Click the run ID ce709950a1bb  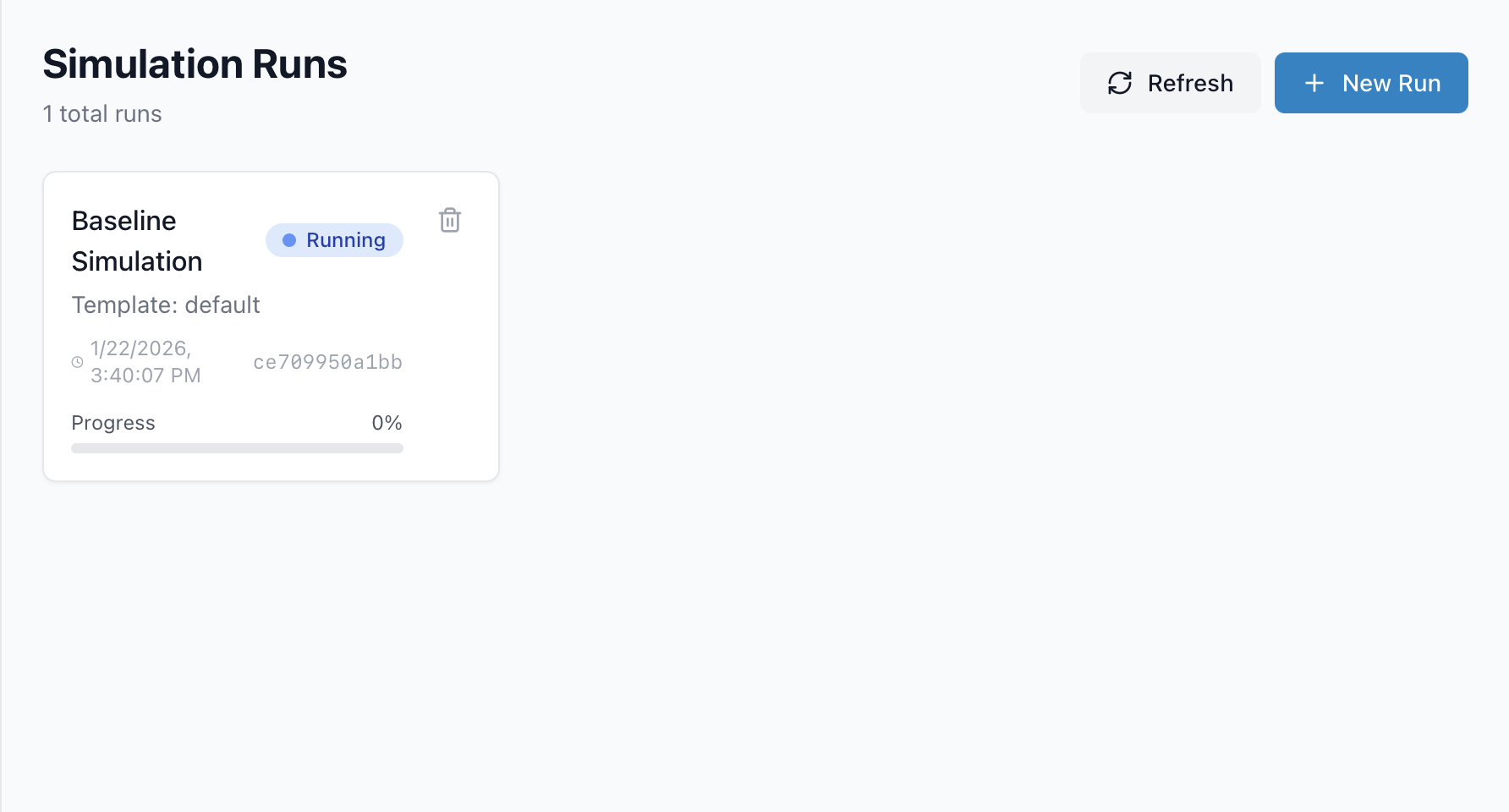click(327, 362)
